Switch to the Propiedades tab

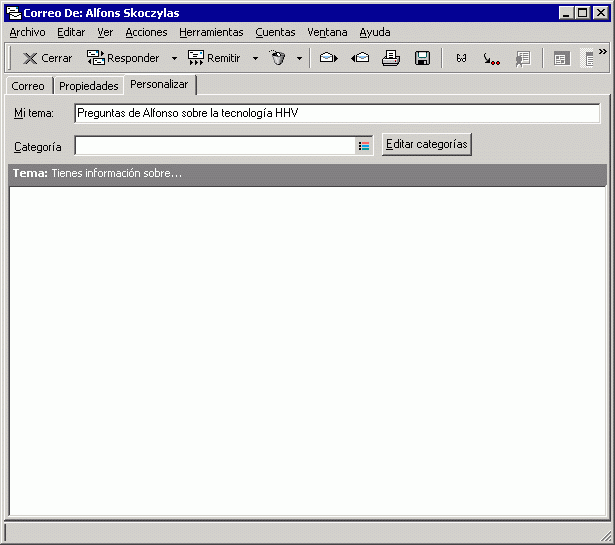point(89,86)
